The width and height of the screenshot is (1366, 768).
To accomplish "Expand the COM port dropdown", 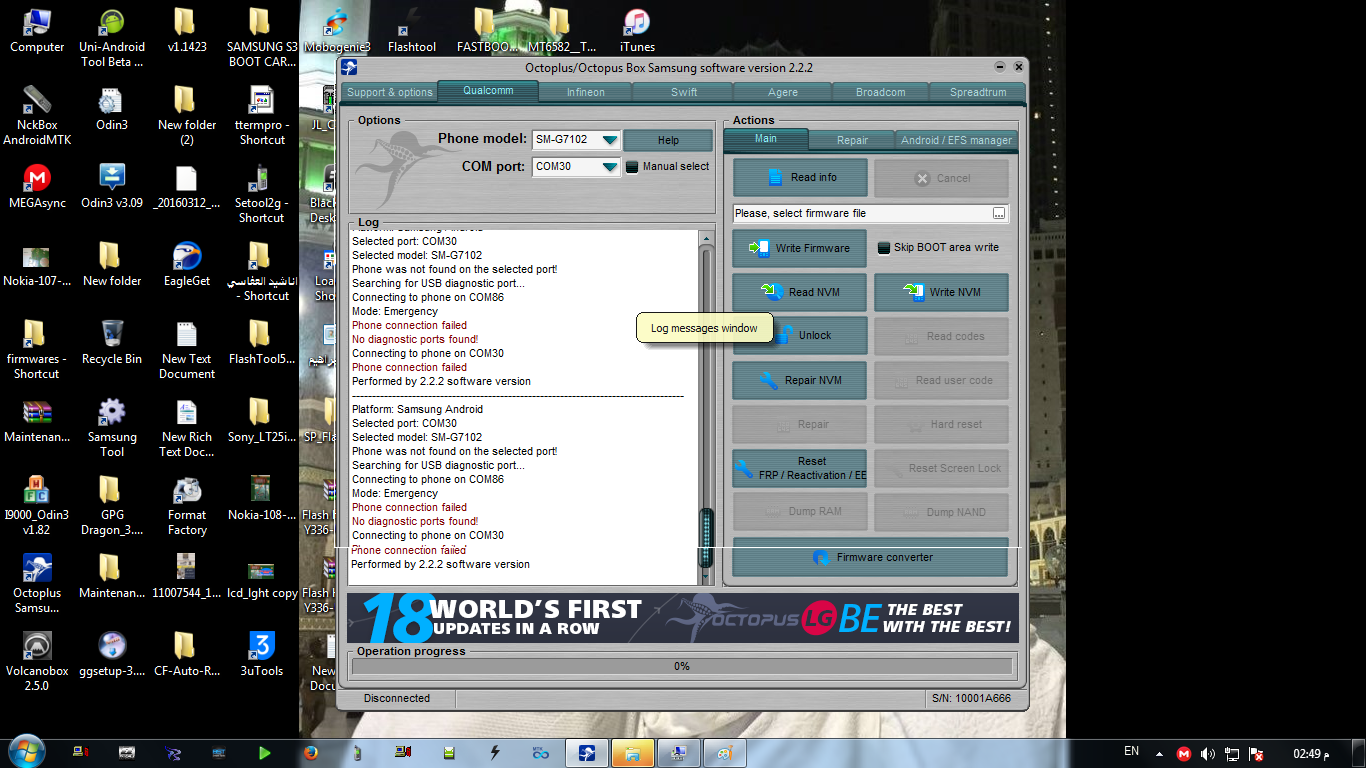I will click(x=609, y=167).
